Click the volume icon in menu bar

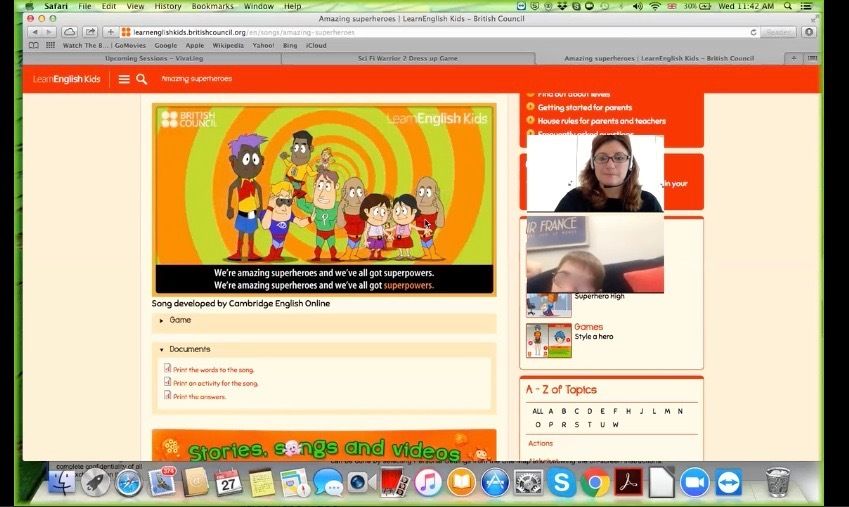pyautogui.click(x=638, y=6)
